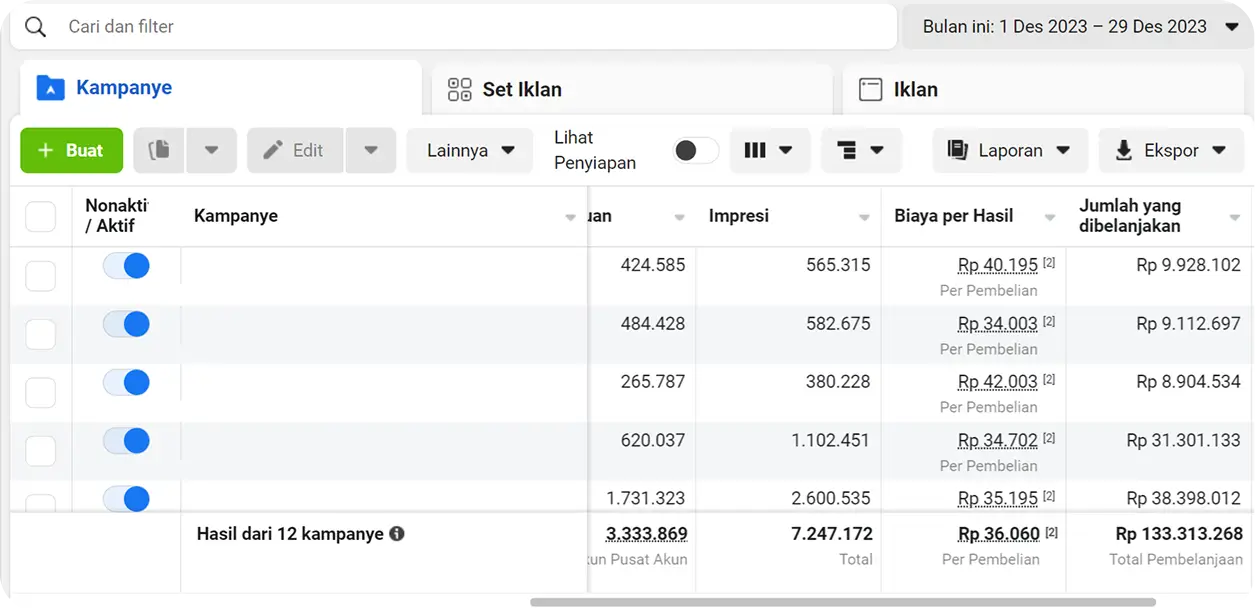Click the horizontal scrollbar at table bottom
Image resolution: width=1255 pixels, height=611 pixels.
coord(842,602)
